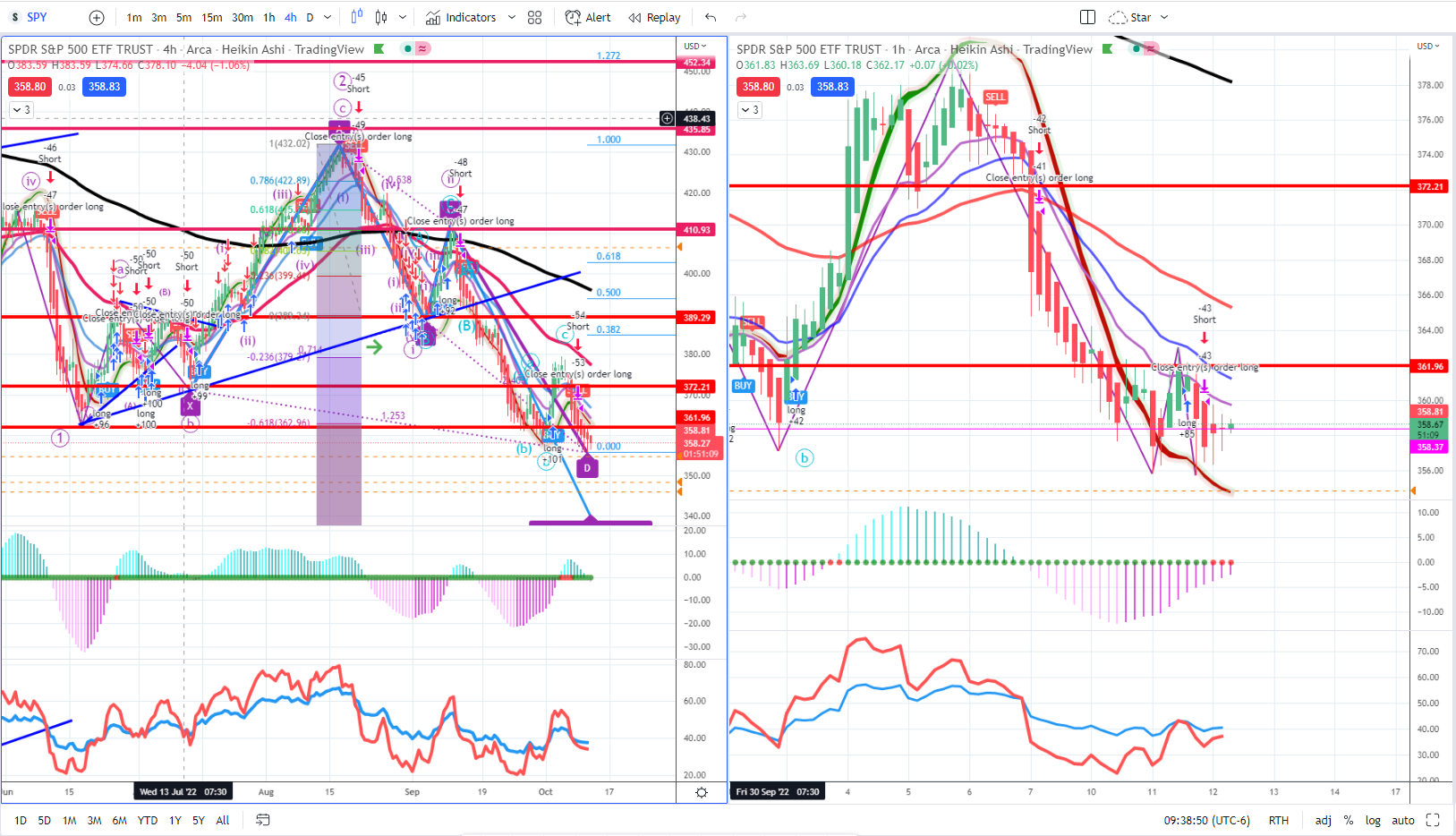This screenshot has width=1456, height=836.
Task: Open USD currency dropdown on 1h chart
Action: click(1428, 46)
